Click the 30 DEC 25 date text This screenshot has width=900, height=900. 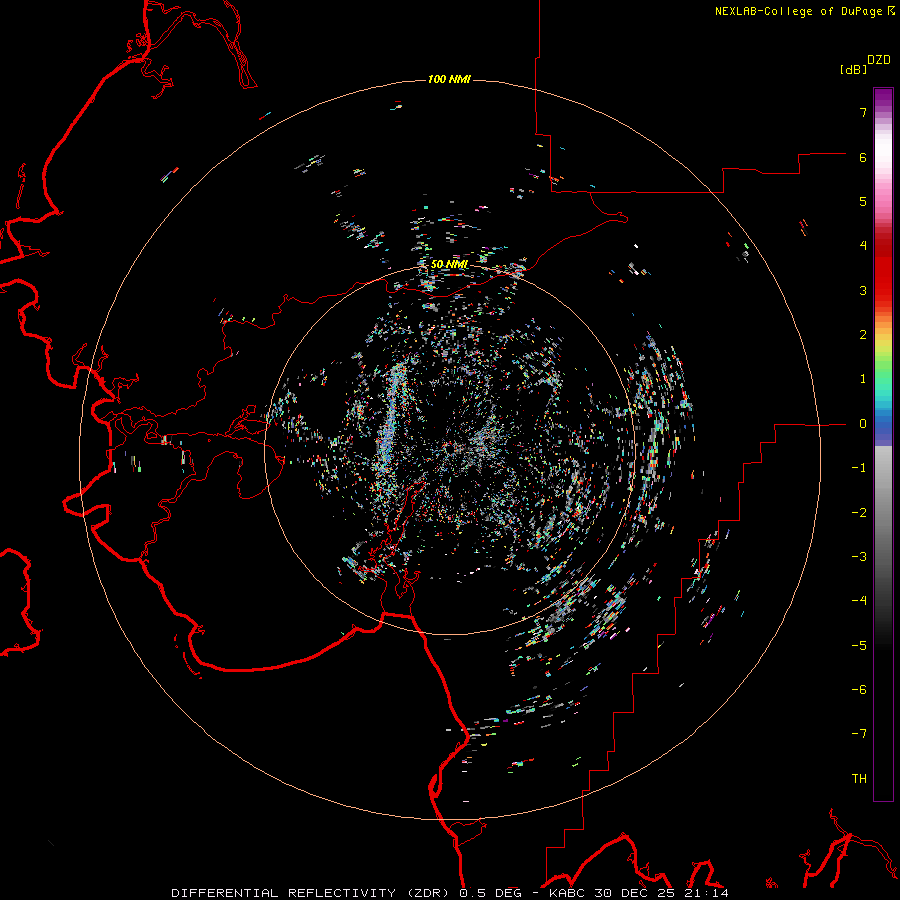(637, 893)
